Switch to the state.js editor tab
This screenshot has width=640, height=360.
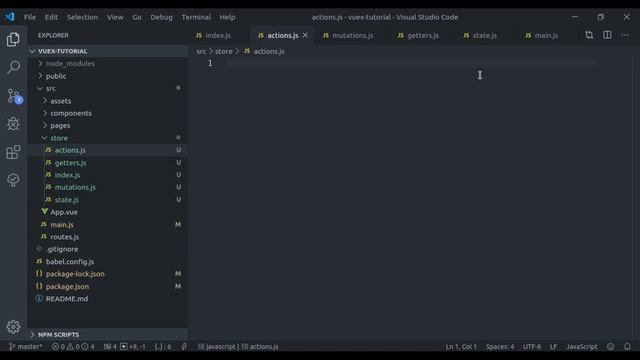click(x=484, y=36)
